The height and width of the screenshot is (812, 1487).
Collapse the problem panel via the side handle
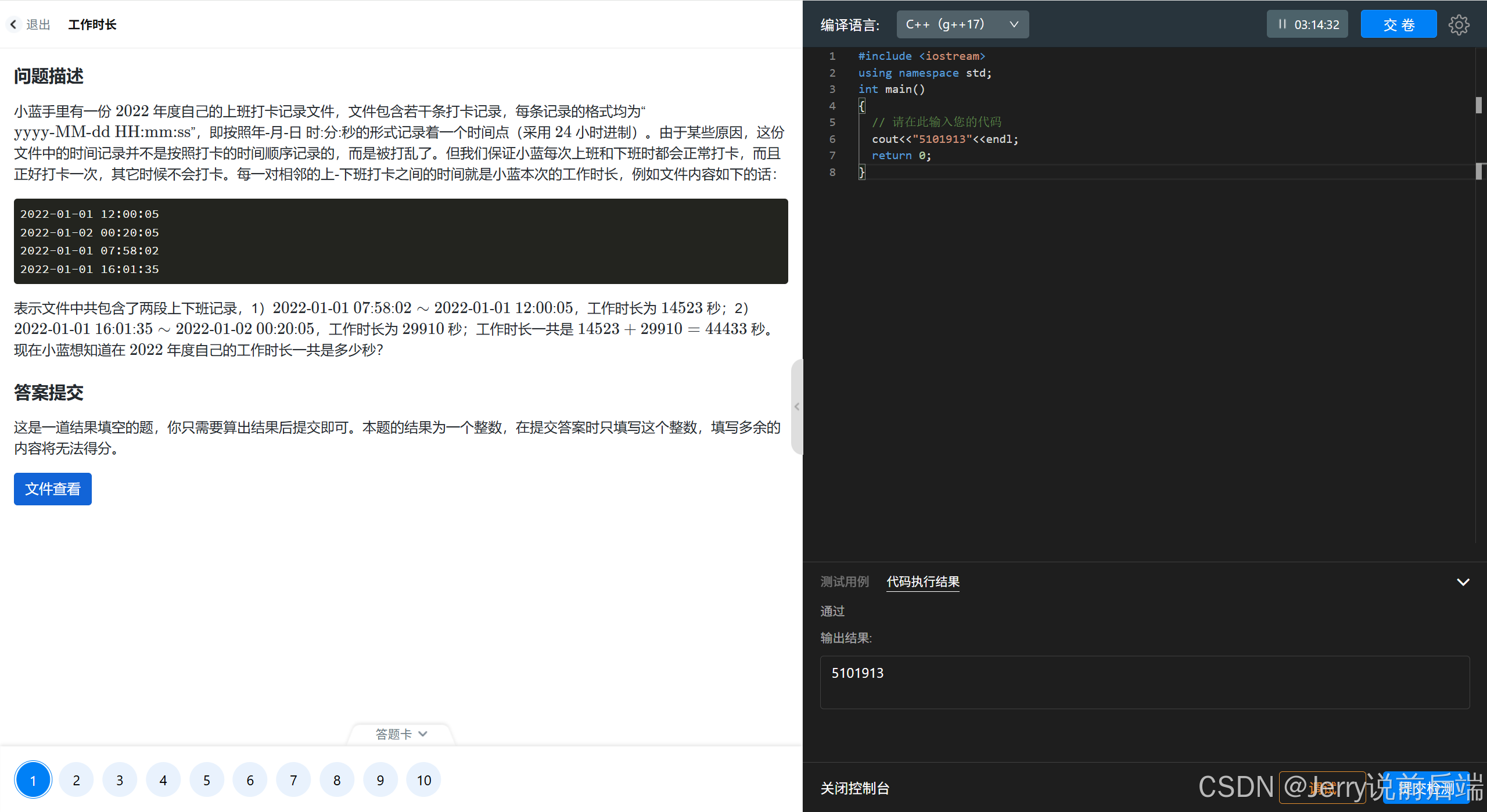pyautogui.click(x=796, y=407)
